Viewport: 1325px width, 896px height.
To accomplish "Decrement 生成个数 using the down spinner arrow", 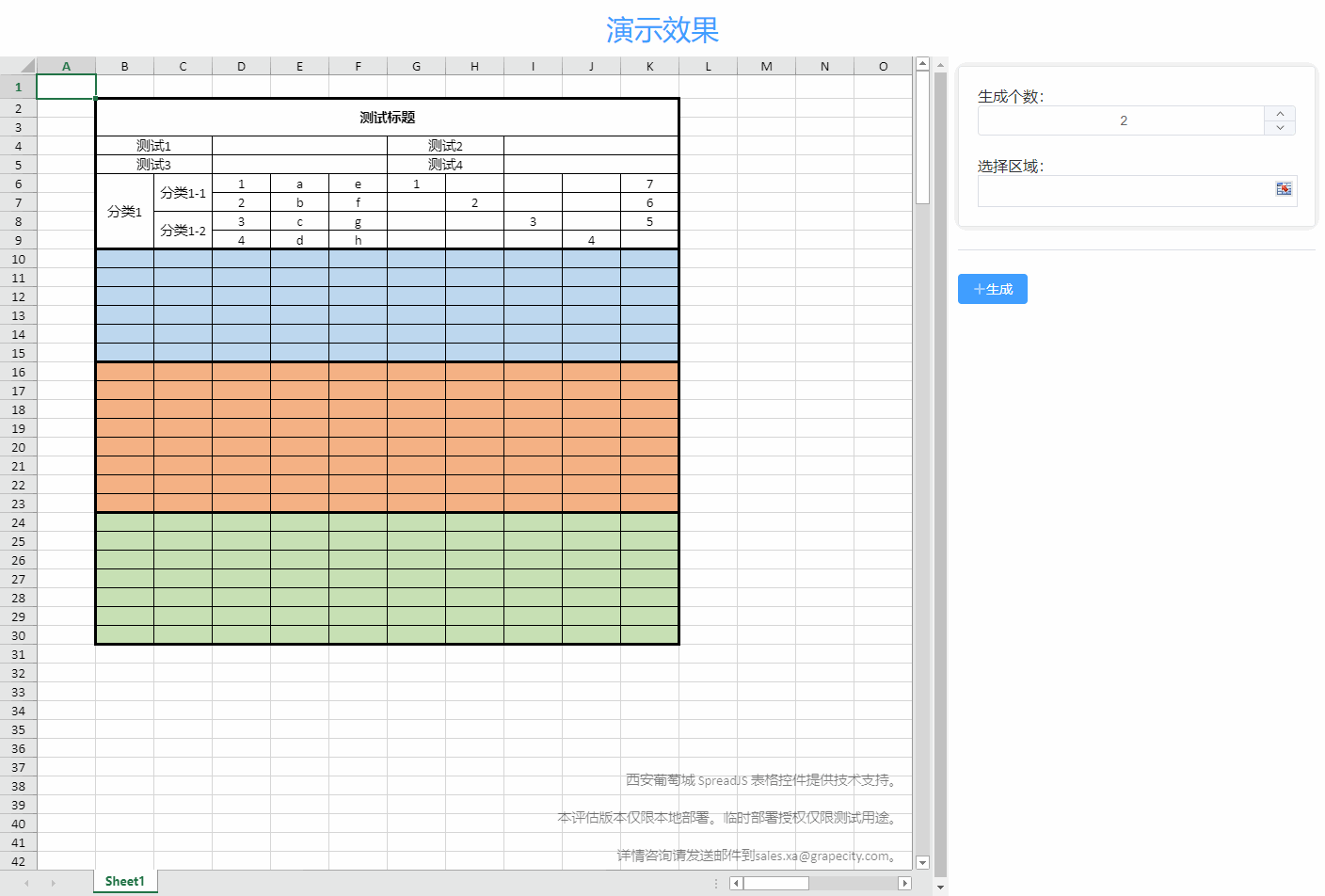I will click(1280, 126).
